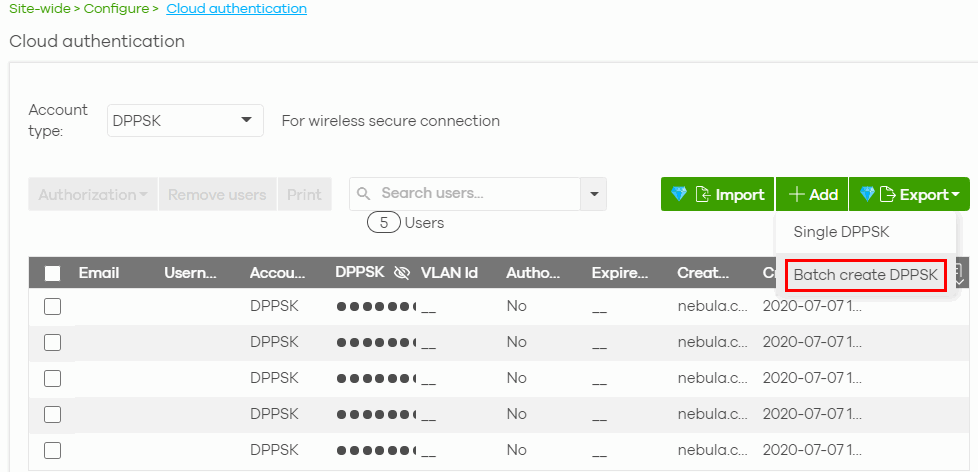The image size is (978, 472).
Task: Click Configure breadcrumb
Action: [x=117, y=9]
